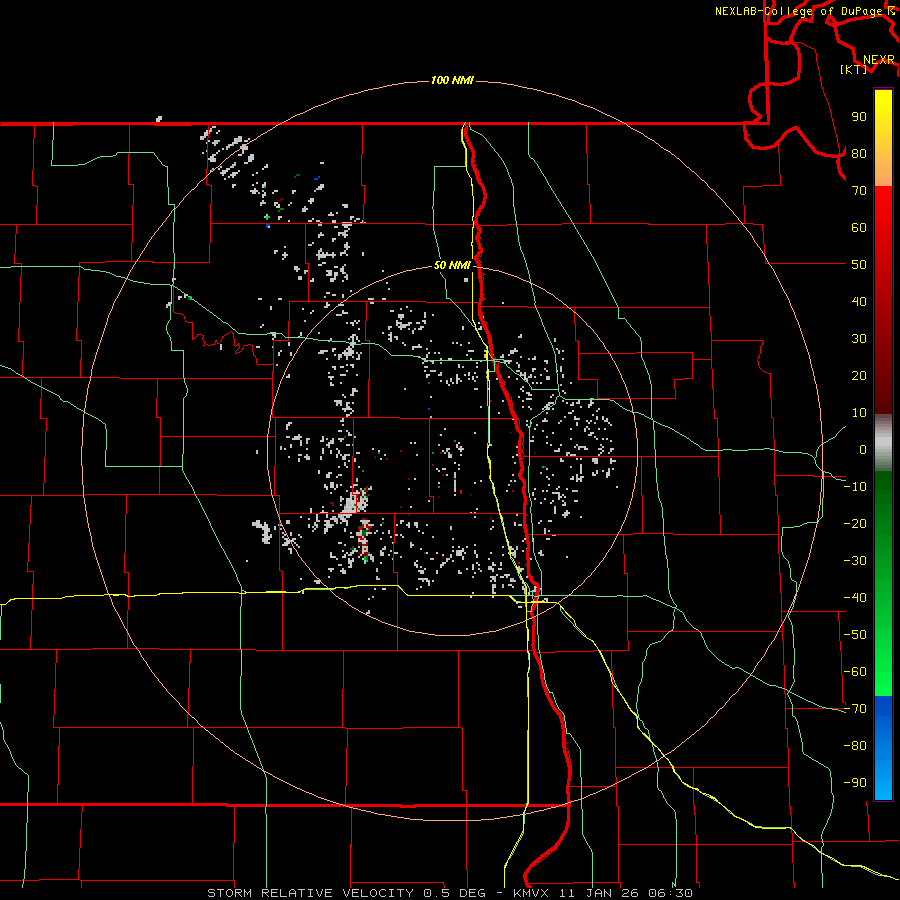The width and height of the screenshot is (900, 900).
Task: Click the "-30" scale value
Action: [x=855, y=561]
